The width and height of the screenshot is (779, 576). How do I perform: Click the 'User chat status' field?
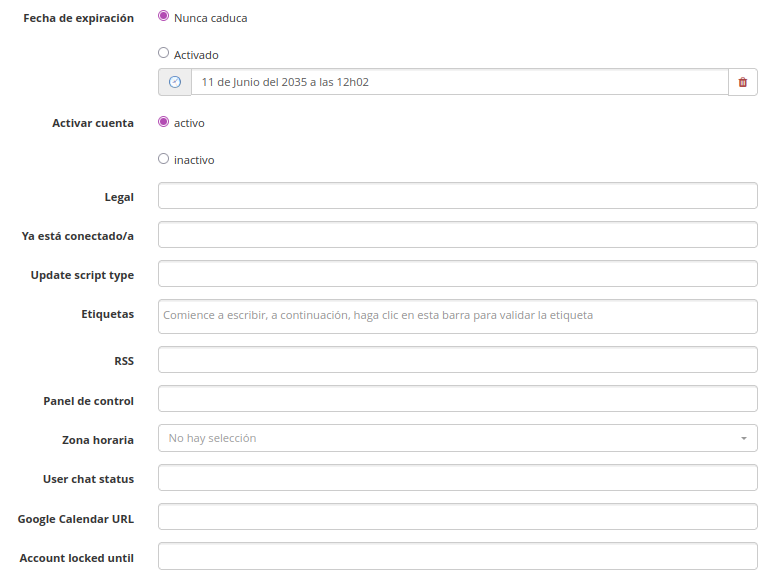(x=457, y=478)
